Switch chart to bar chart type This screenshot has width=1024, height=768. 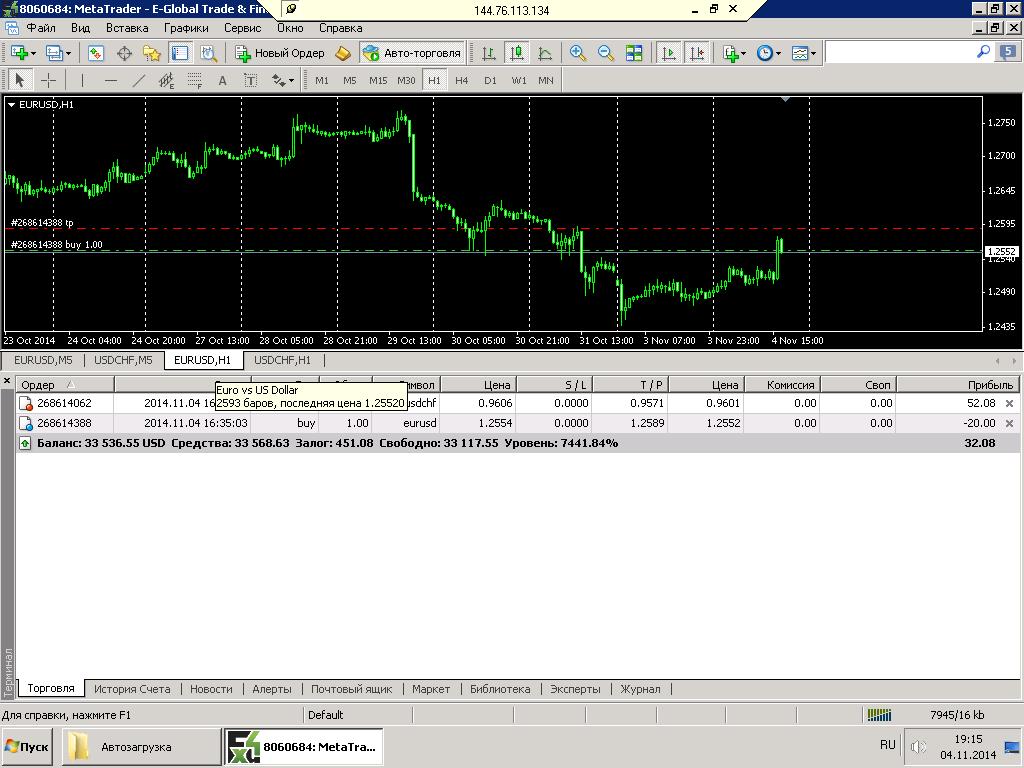point(488,53)
